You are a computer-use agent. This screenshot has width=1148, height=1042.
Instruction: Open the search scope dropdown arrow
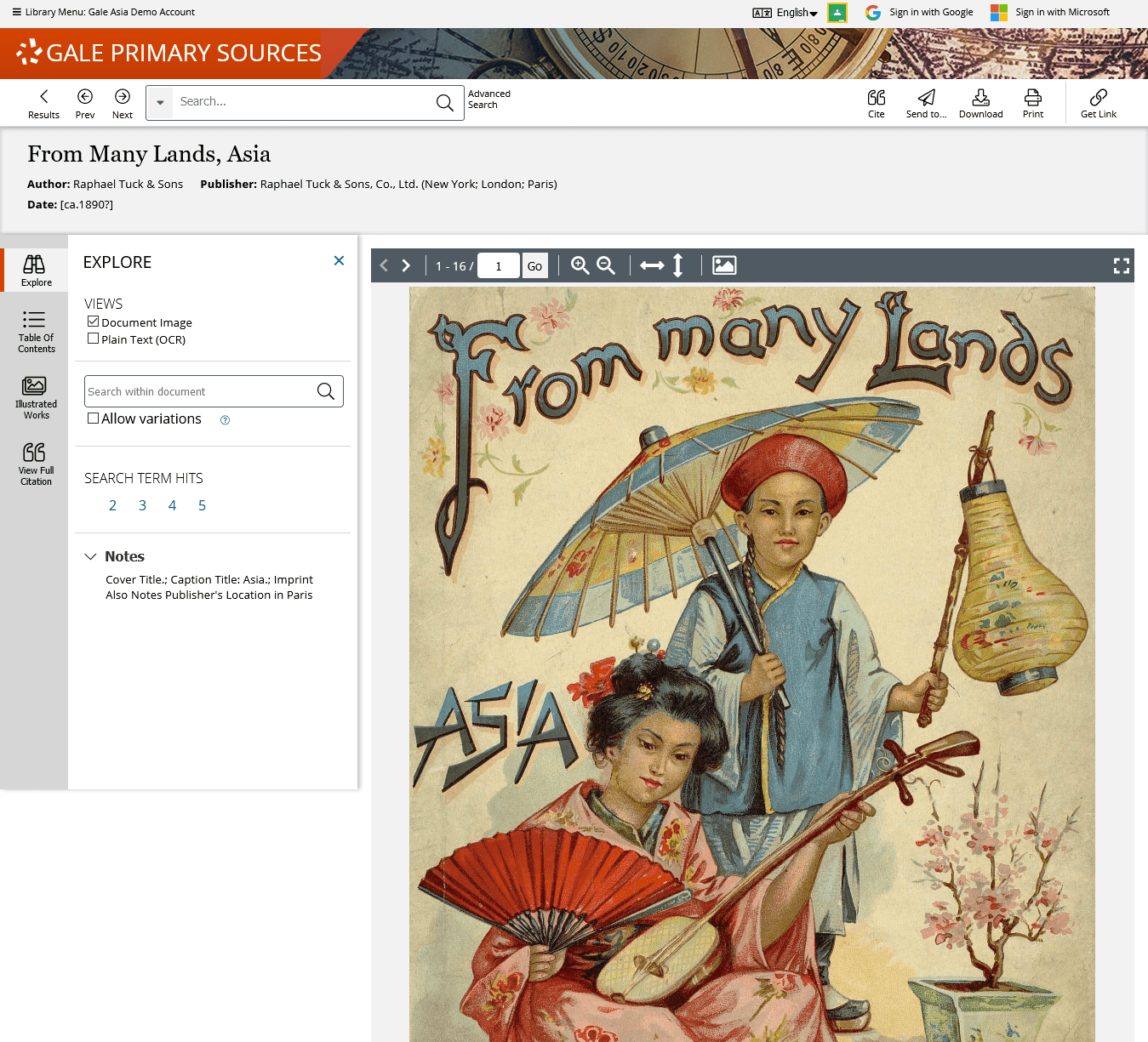click(160, 102)
